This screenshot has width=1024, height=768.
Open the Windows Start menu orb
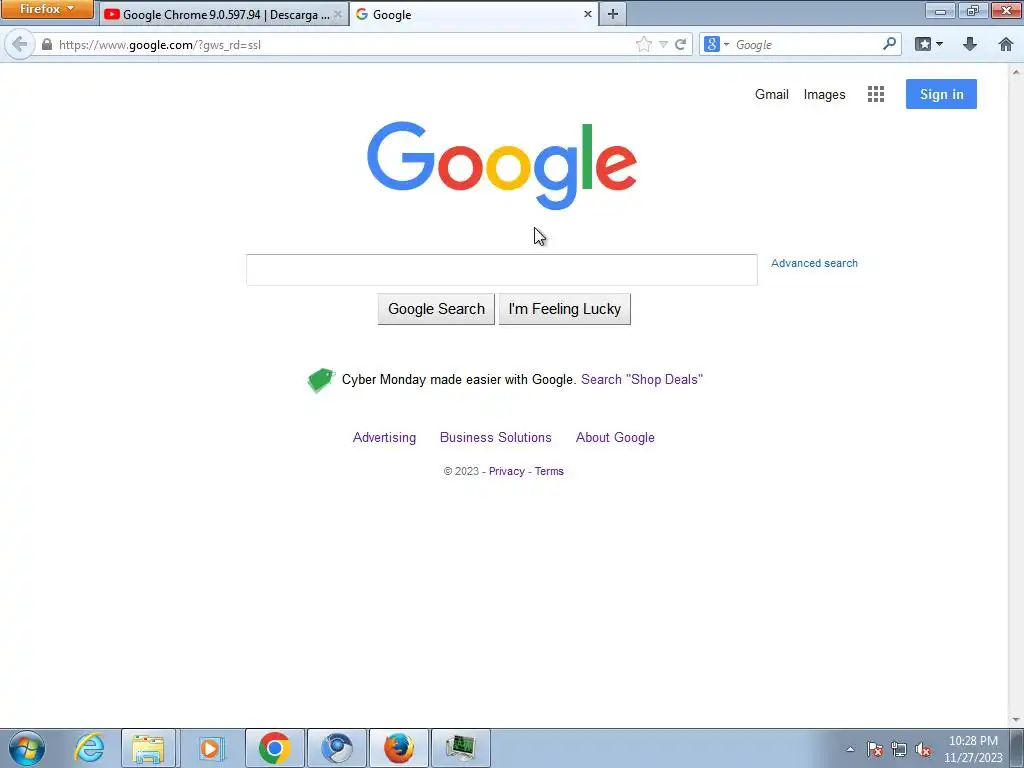click(x=27, y=748)
